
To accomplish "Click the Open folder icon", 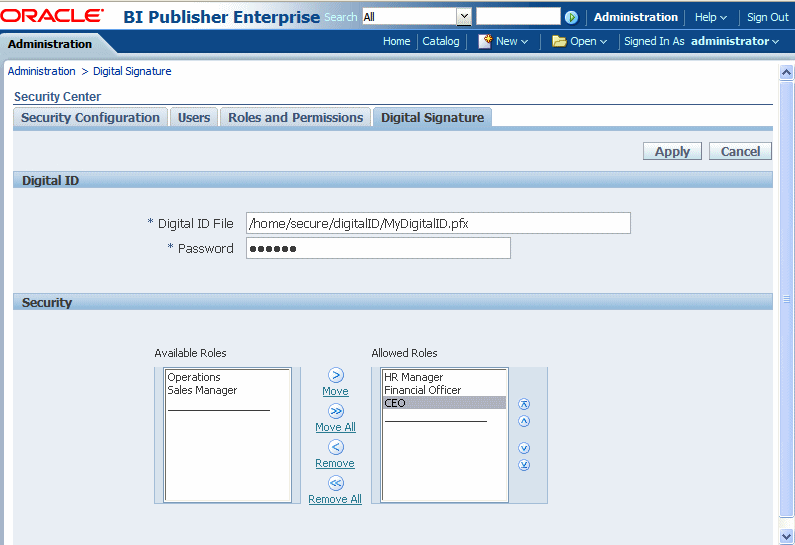I will [x=559, y=42].
